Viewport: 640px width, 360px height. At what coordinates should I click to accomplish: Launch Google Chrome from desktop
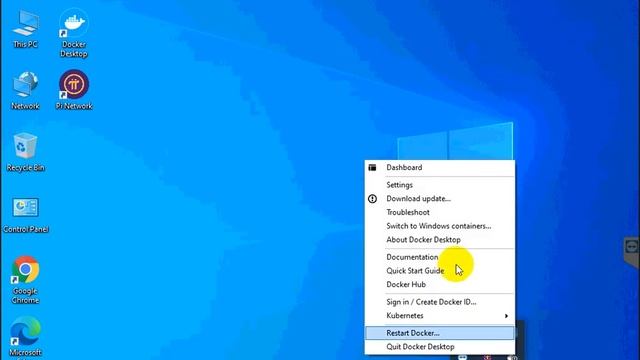click(x=25, y=280)
